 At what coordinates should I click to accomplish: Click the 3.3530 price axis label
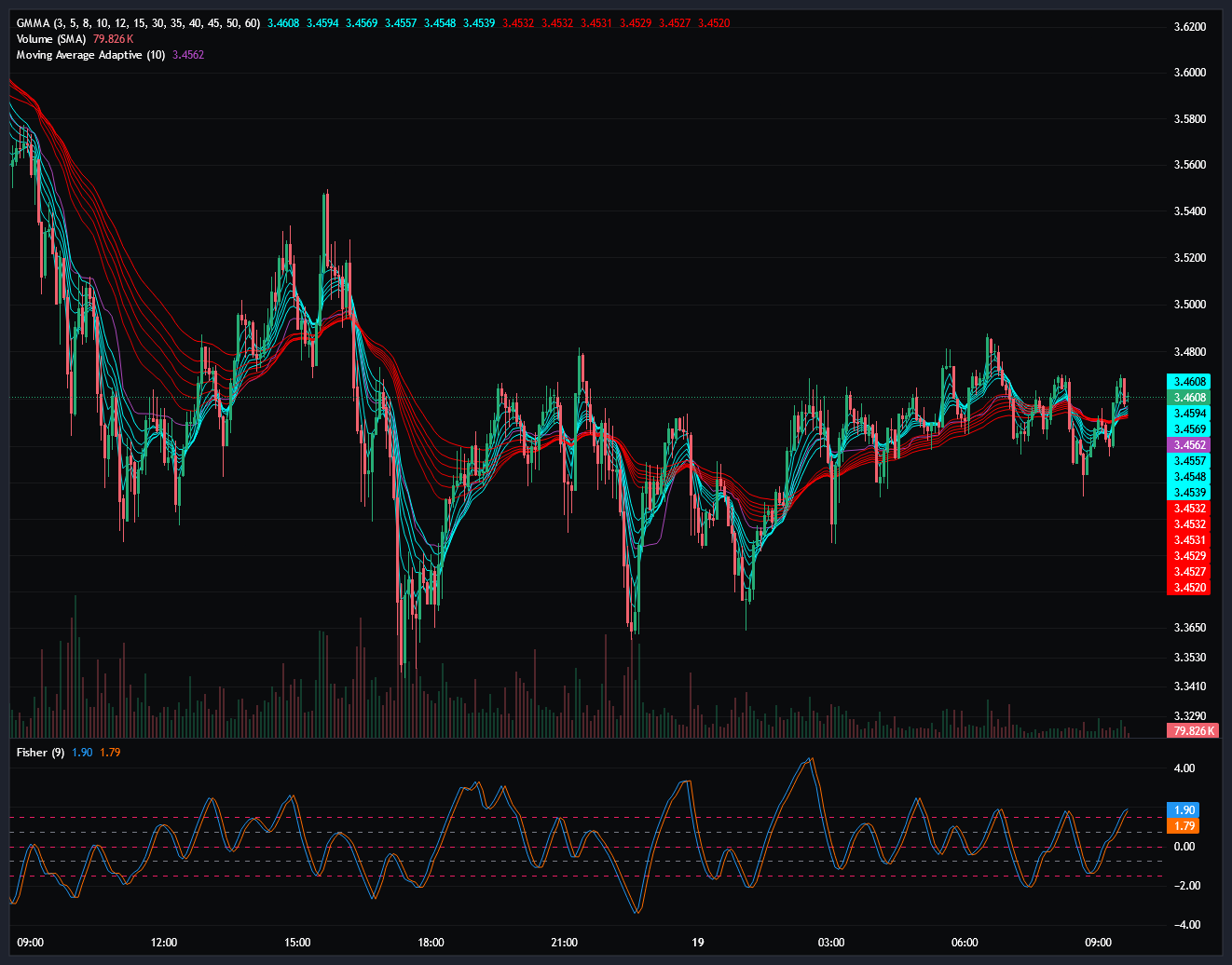[x=1190, y=658]
